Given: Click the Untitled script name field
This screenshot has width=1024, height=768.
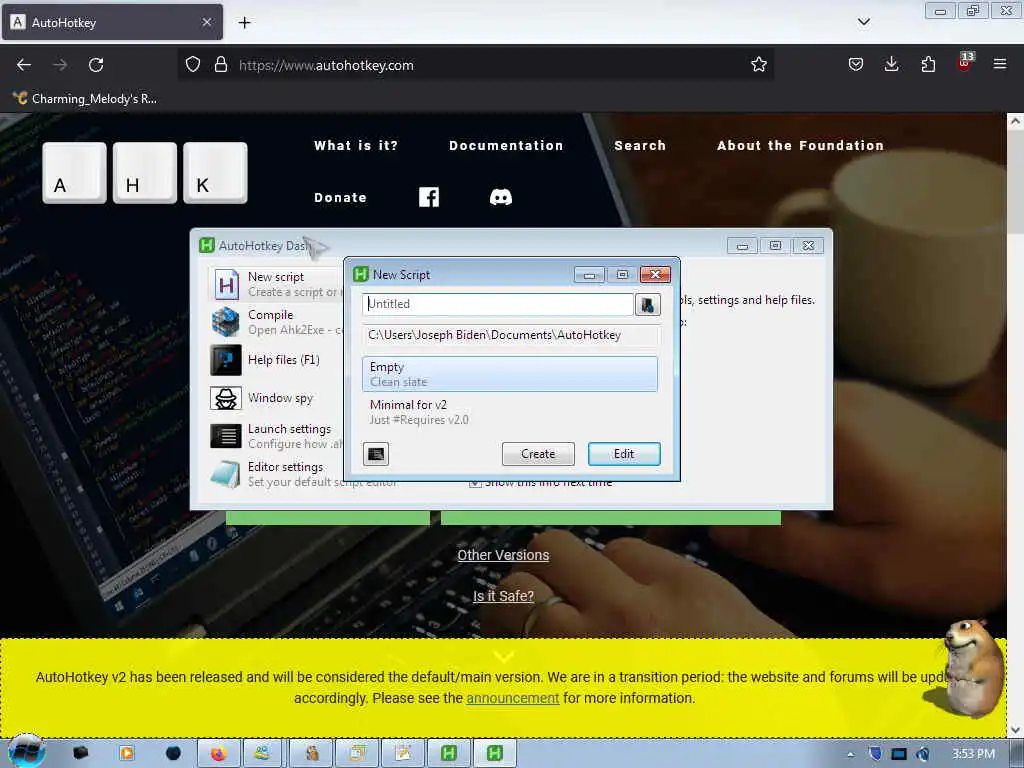Looking at the screenshot, I should click(x=498, y=304).
